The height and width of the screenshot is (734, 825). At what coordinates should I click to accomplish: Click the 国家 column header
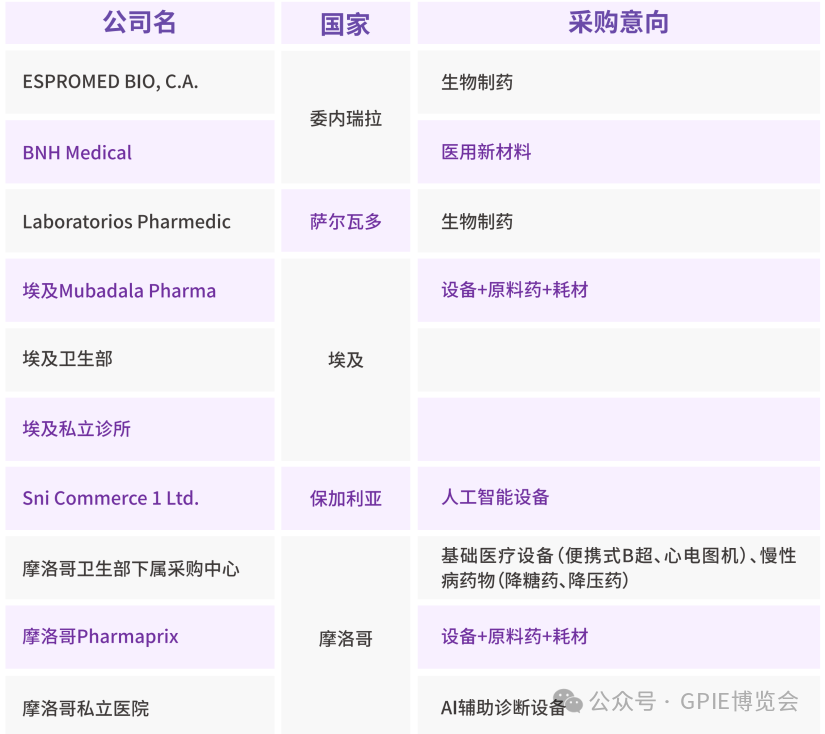pos(345,24)
